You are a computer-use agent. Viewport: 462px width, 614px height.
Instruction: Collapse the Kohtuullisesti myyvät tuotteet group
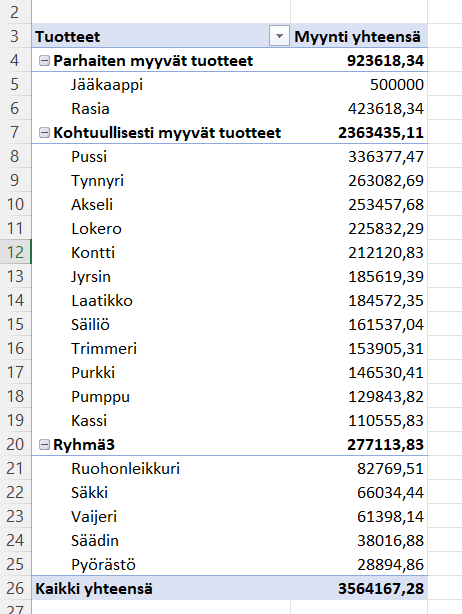pos(45,133)
